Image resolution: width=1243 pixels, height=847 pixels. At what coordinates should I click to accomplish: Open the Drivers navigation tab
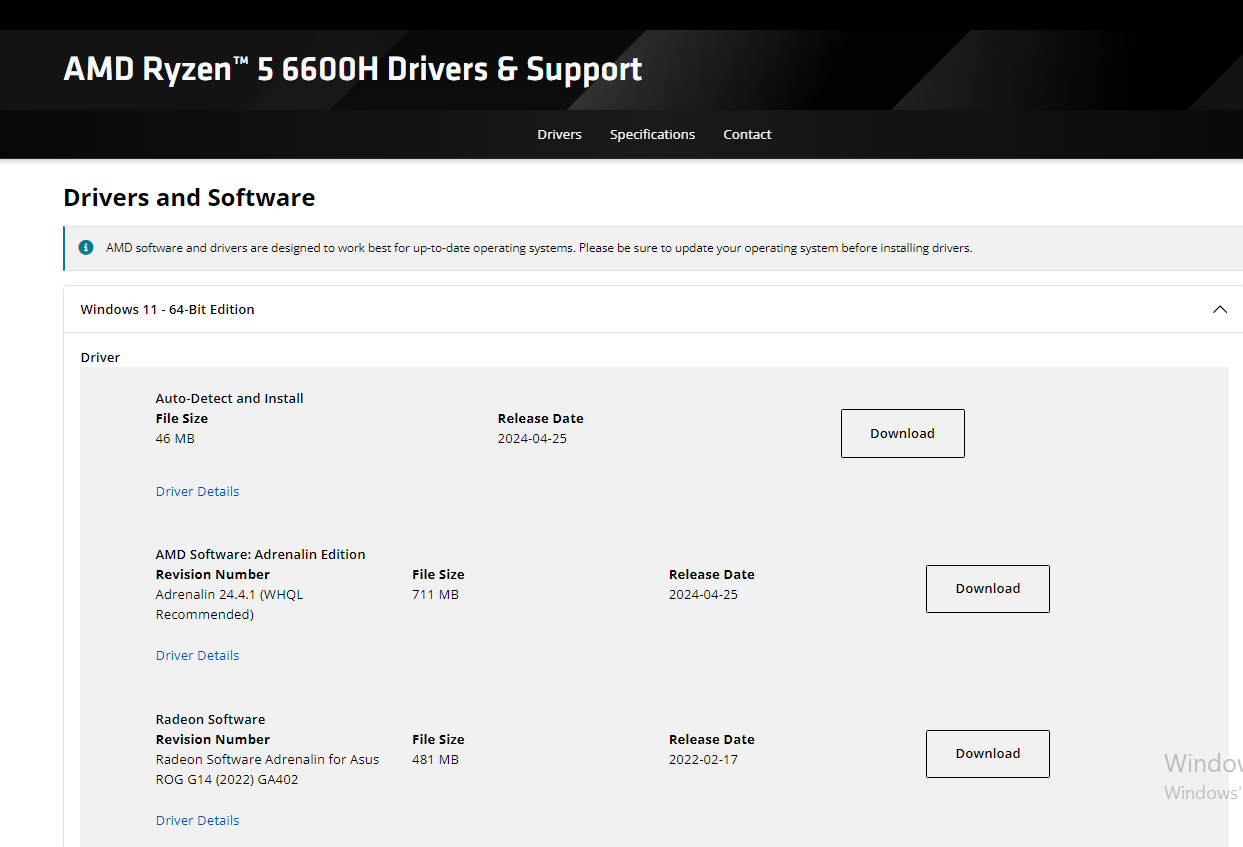(x=559, y=134)
